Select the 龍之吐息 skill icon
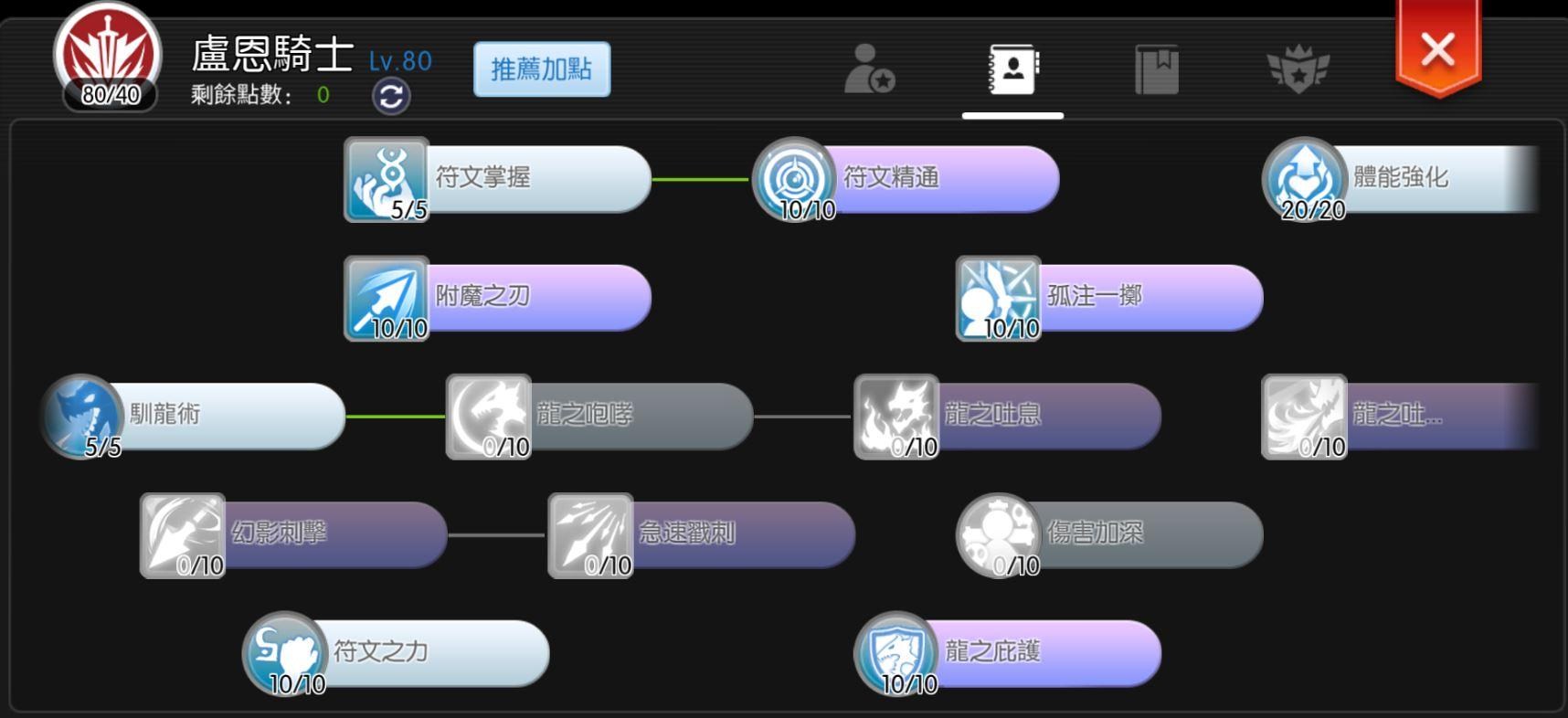1568x718 pixels. point(896,417)
